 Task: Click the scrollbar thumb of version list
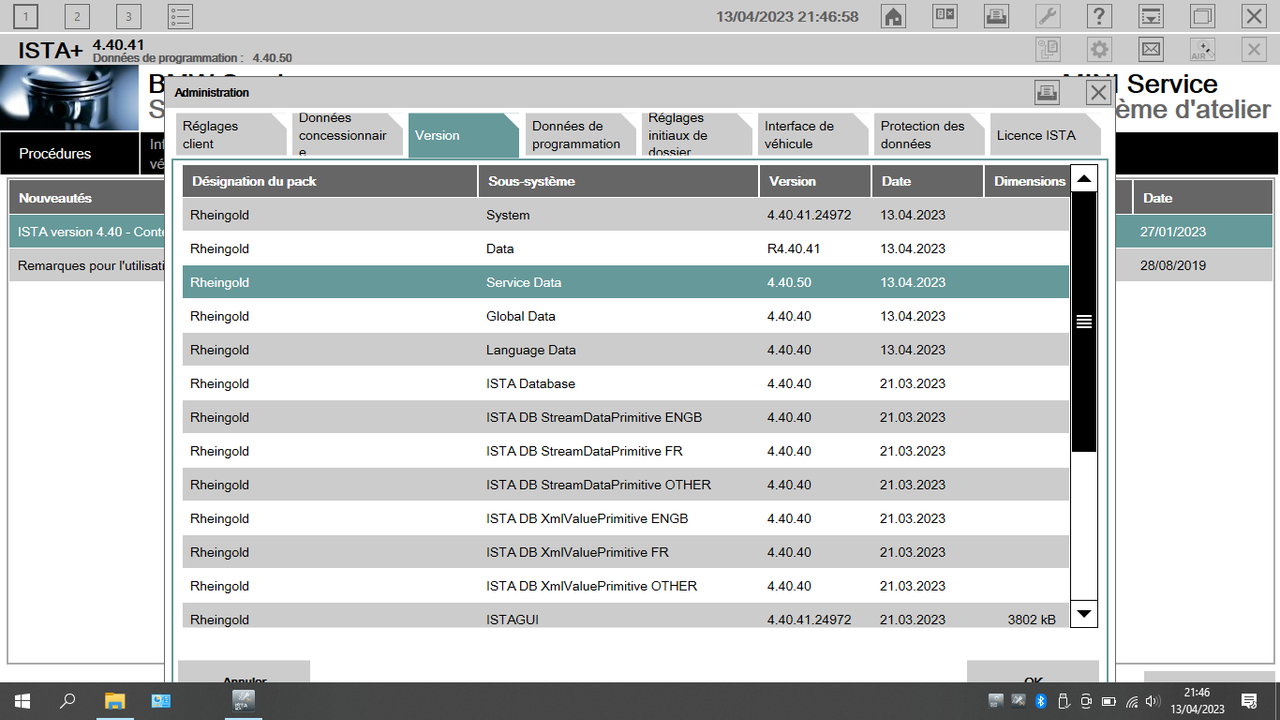coord(1084,322)
